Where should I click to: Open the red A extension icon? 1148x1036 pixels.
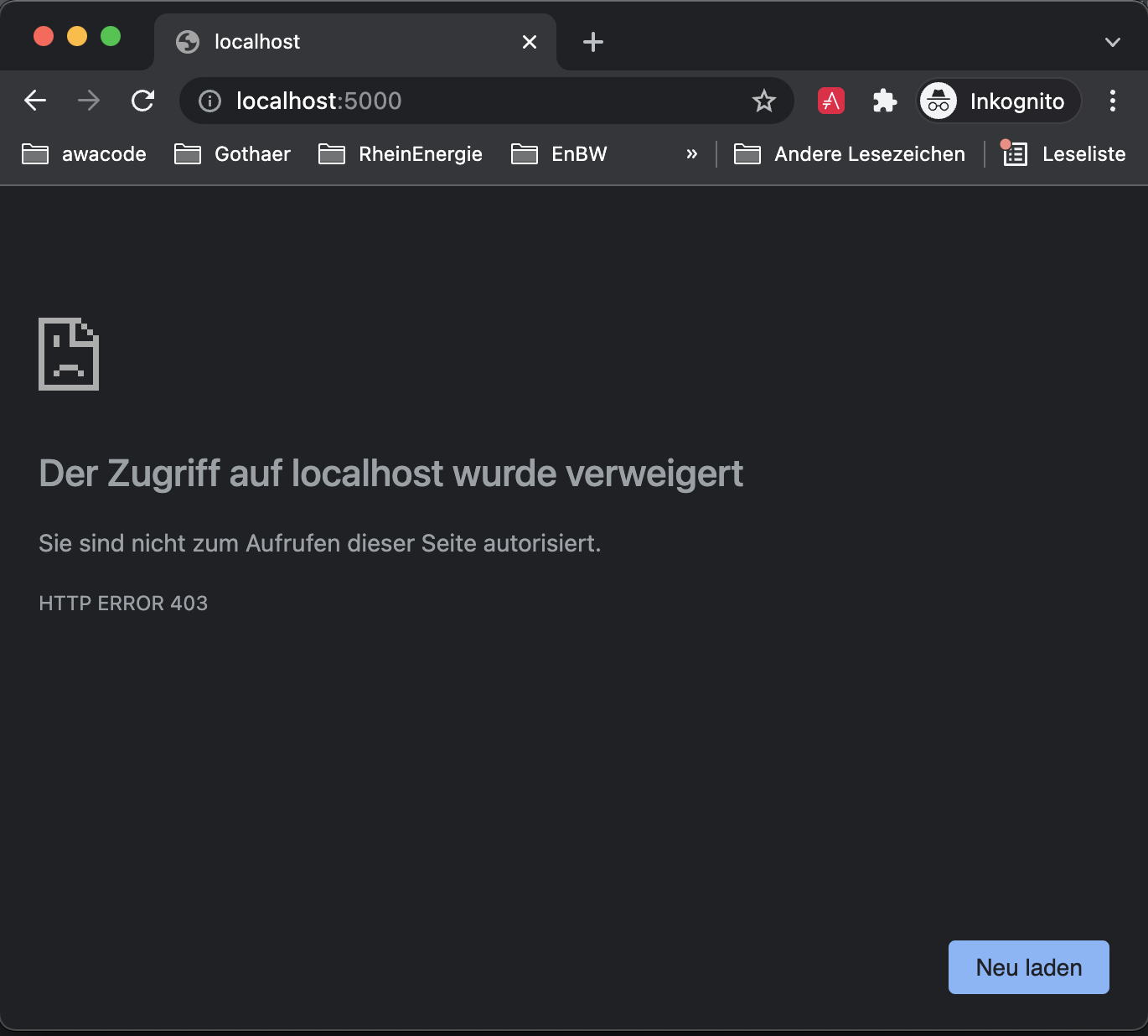830,101
